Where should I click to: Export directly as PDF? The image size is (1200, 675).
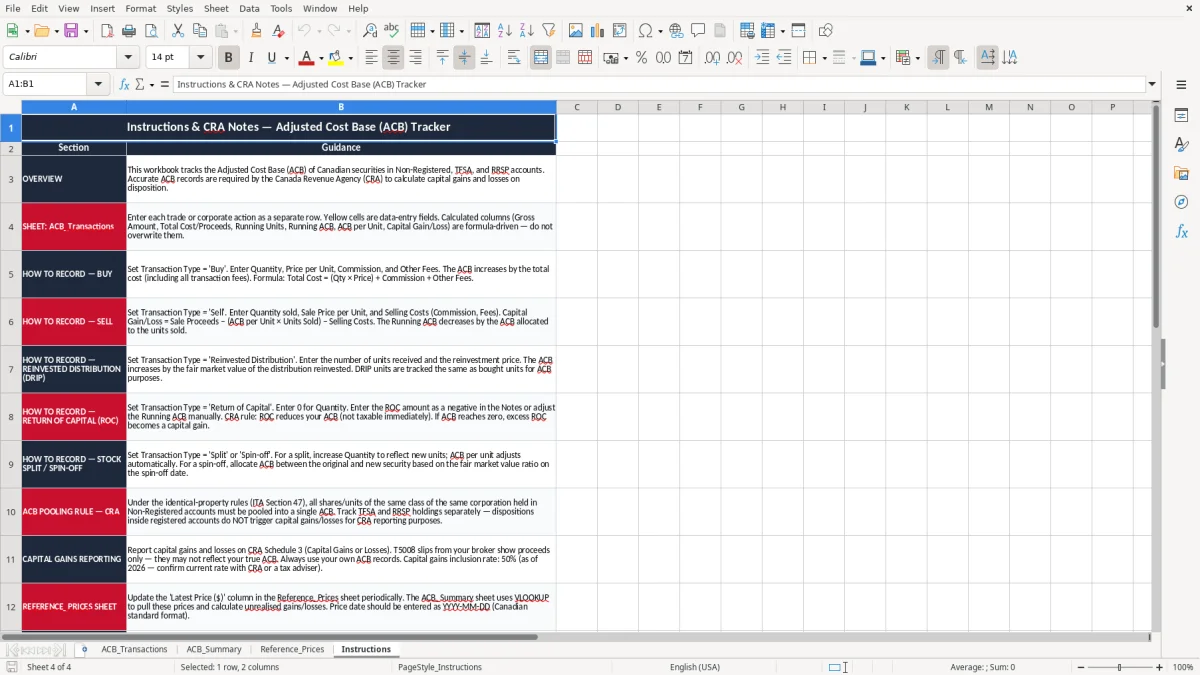point(108,31)
